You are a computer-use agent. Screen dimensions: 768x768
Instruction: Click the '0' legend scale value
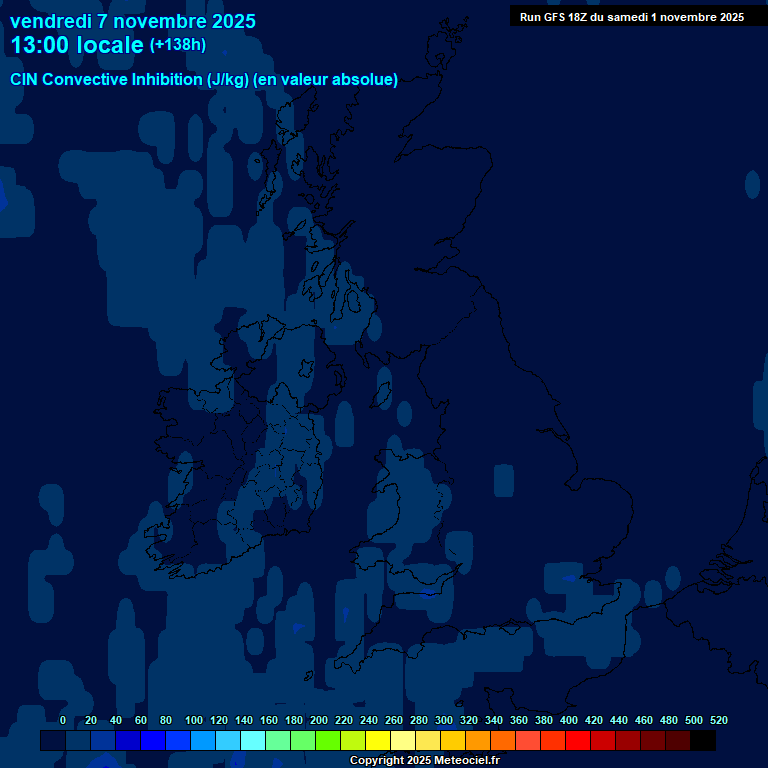point(63,720)
